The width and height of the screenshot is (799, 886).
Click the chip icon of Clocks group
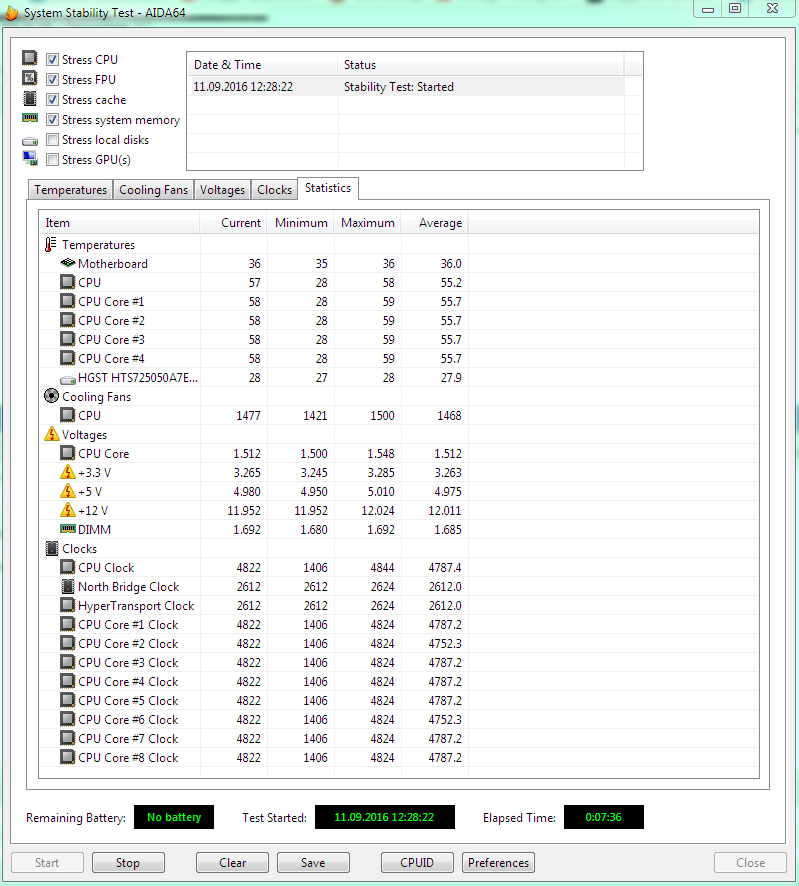[x=51, y=548]
